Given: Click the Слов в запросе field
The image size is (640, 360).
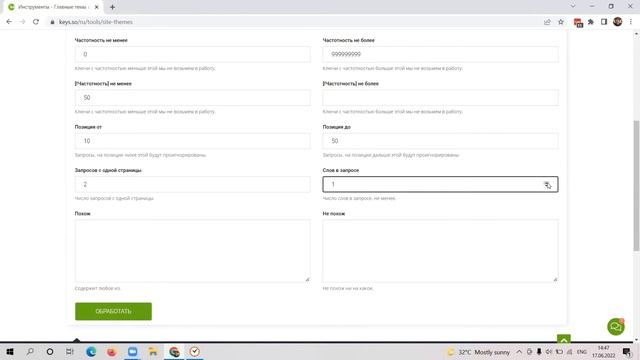Looking at the screenshot, I should (x=440, y=184).
